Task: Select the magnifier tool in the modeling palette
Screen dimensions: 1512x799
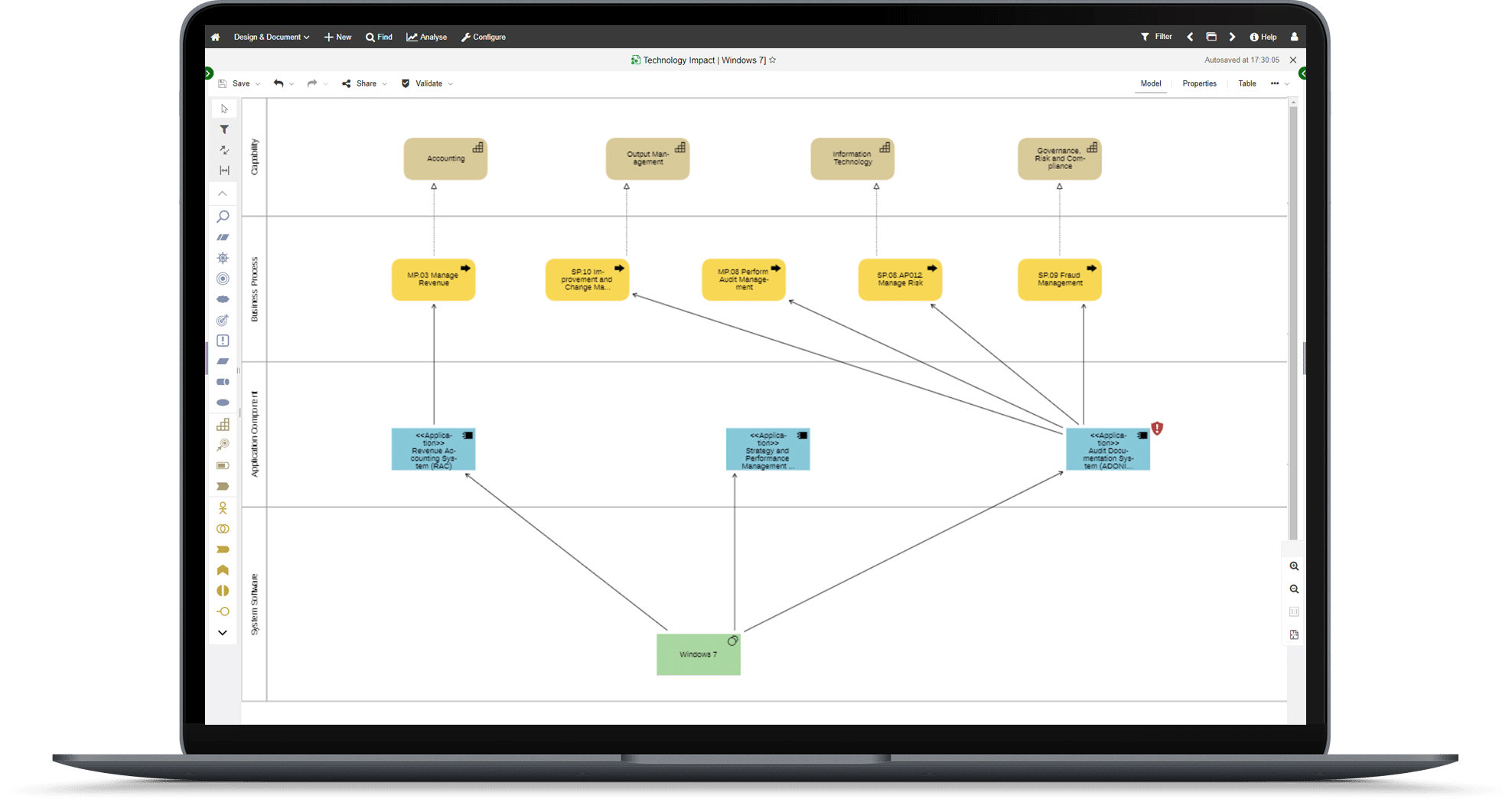Action: point(223,217)
